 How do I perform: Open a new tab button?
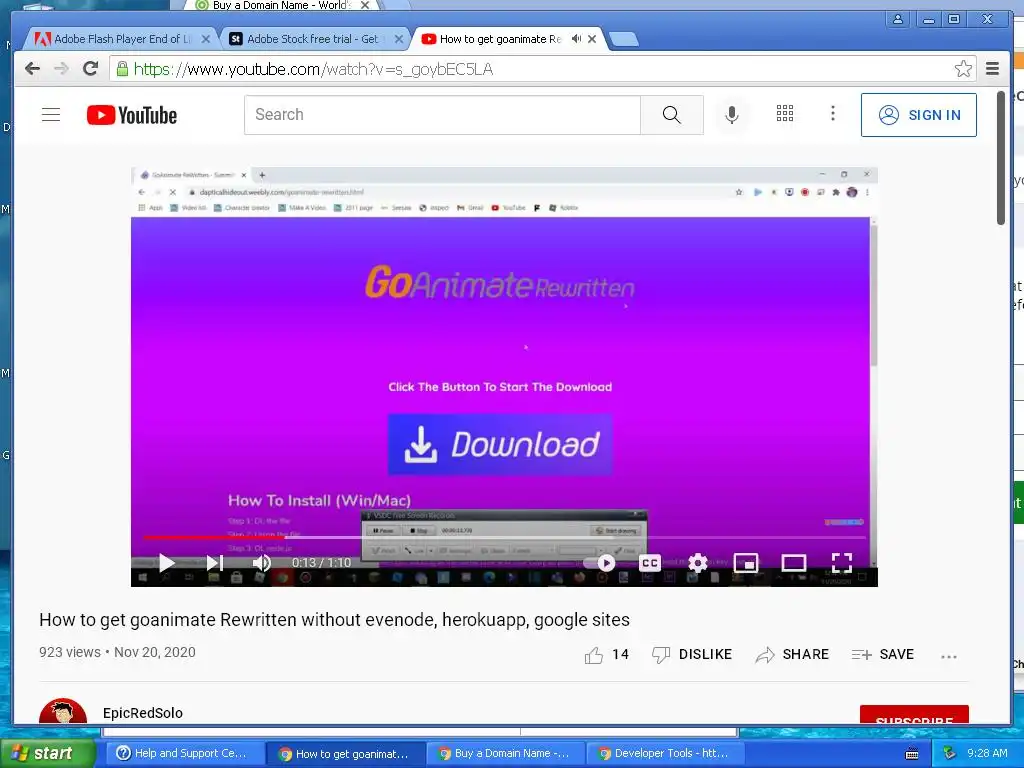tap(624, 40)
